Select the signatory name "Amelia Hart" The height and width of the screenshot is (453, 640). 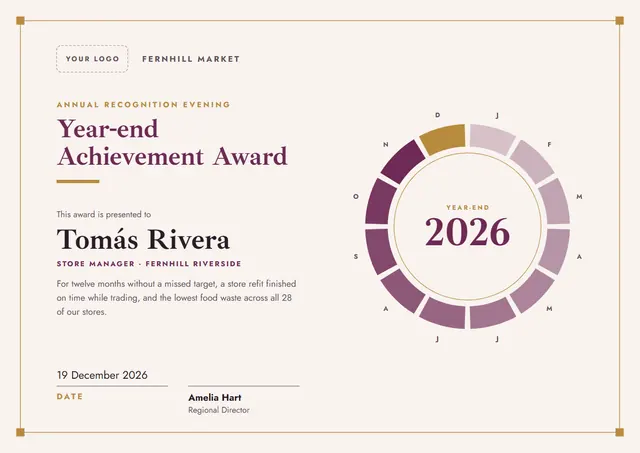215,397
